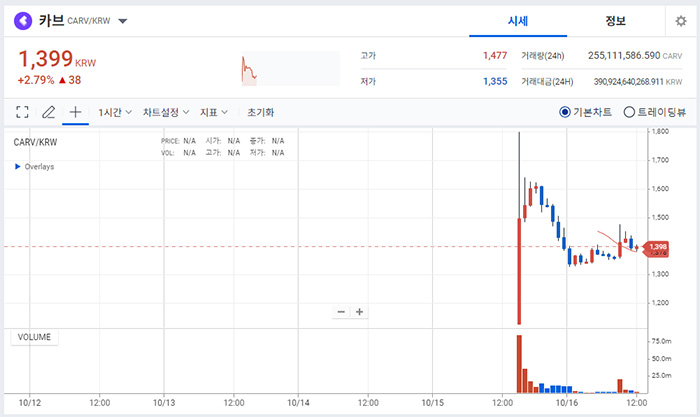The image size is (700, 417).
Task: Open the 차트설정 dropdown
Action: pyautogui.click(x=166, y=112)
